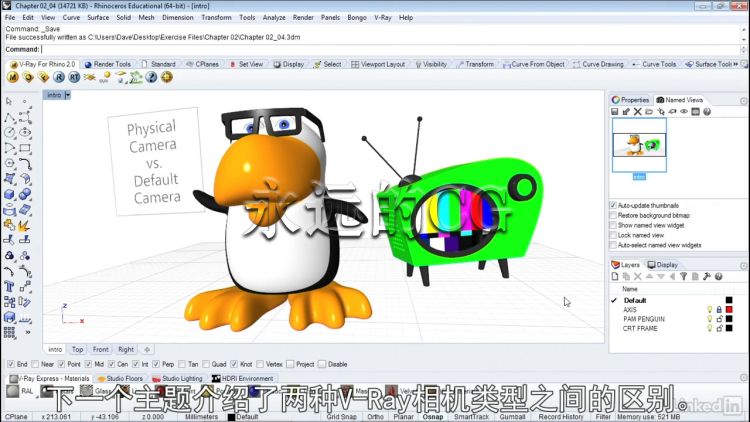Viewport: 750px width, 422px height.
Task: Start V-Ray RT interactive render icon
Action: 74,77
